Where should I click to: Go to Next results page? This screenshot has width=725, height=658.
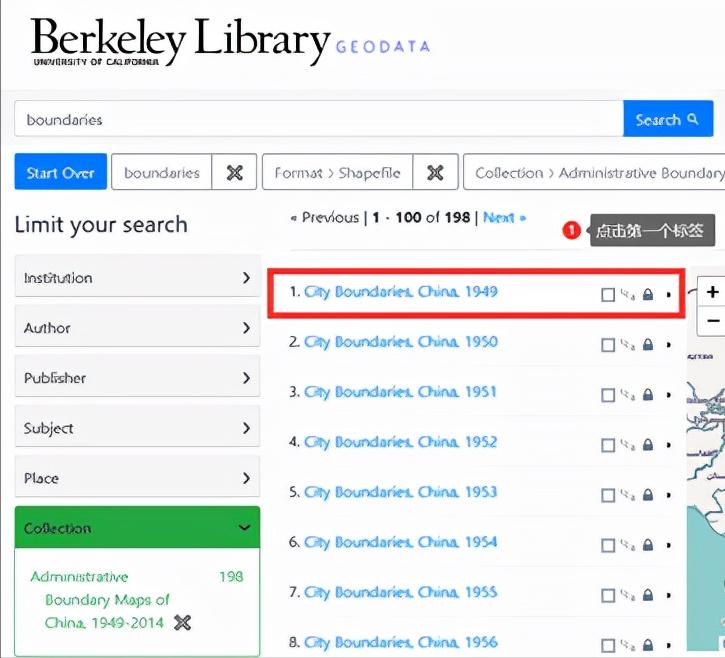click(500, 217)
